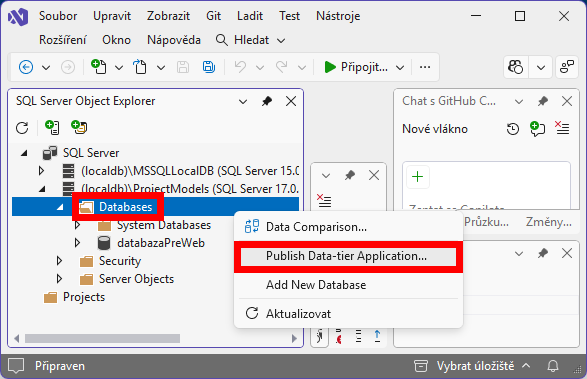Click the Nové vlákno thread title
Viewport: 587px width, 379px height.
coord(435,129)
